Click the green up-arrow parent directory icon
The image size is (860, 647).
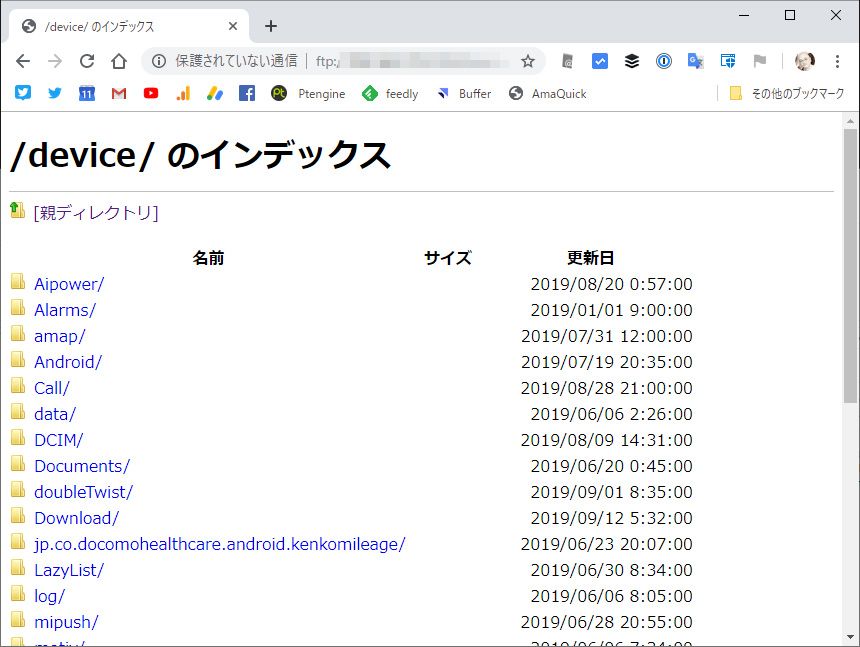(x=18, y=210)
